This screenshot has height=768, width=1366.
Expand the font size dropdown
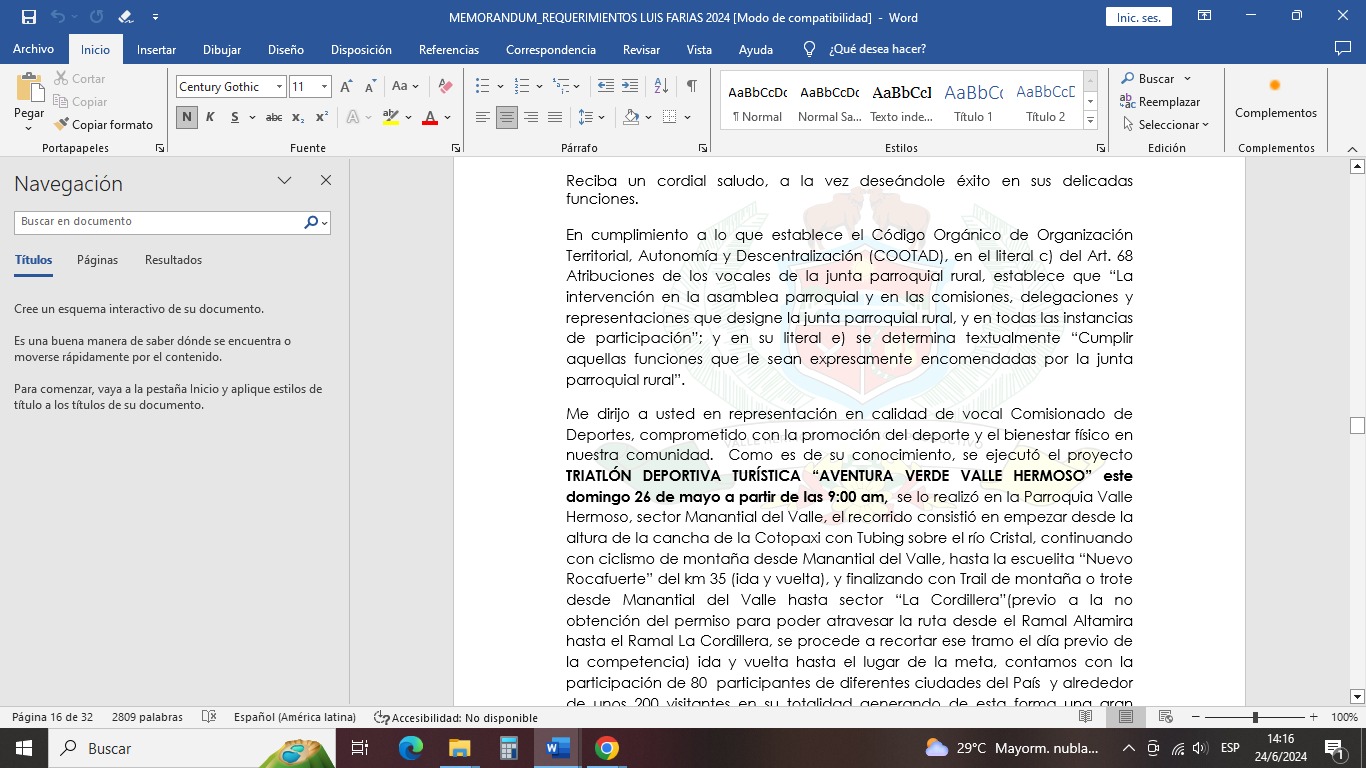click(324, 87)
